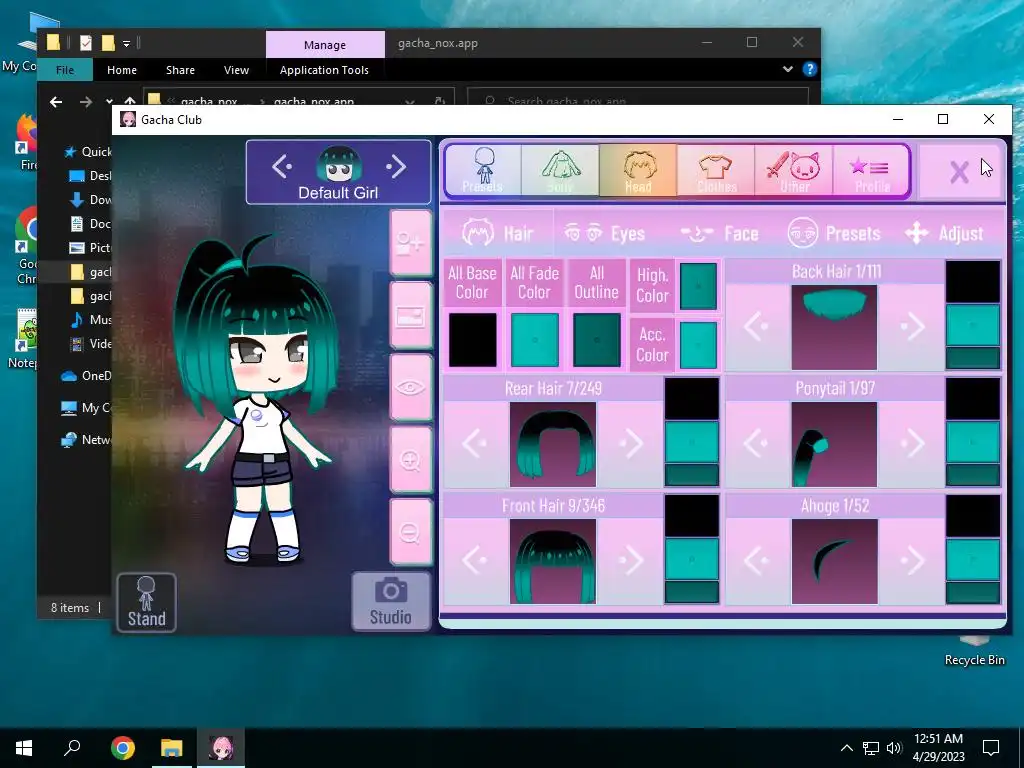Close the customization panel with X
This screenshot has height=768, width=1024.
point(959,172)
